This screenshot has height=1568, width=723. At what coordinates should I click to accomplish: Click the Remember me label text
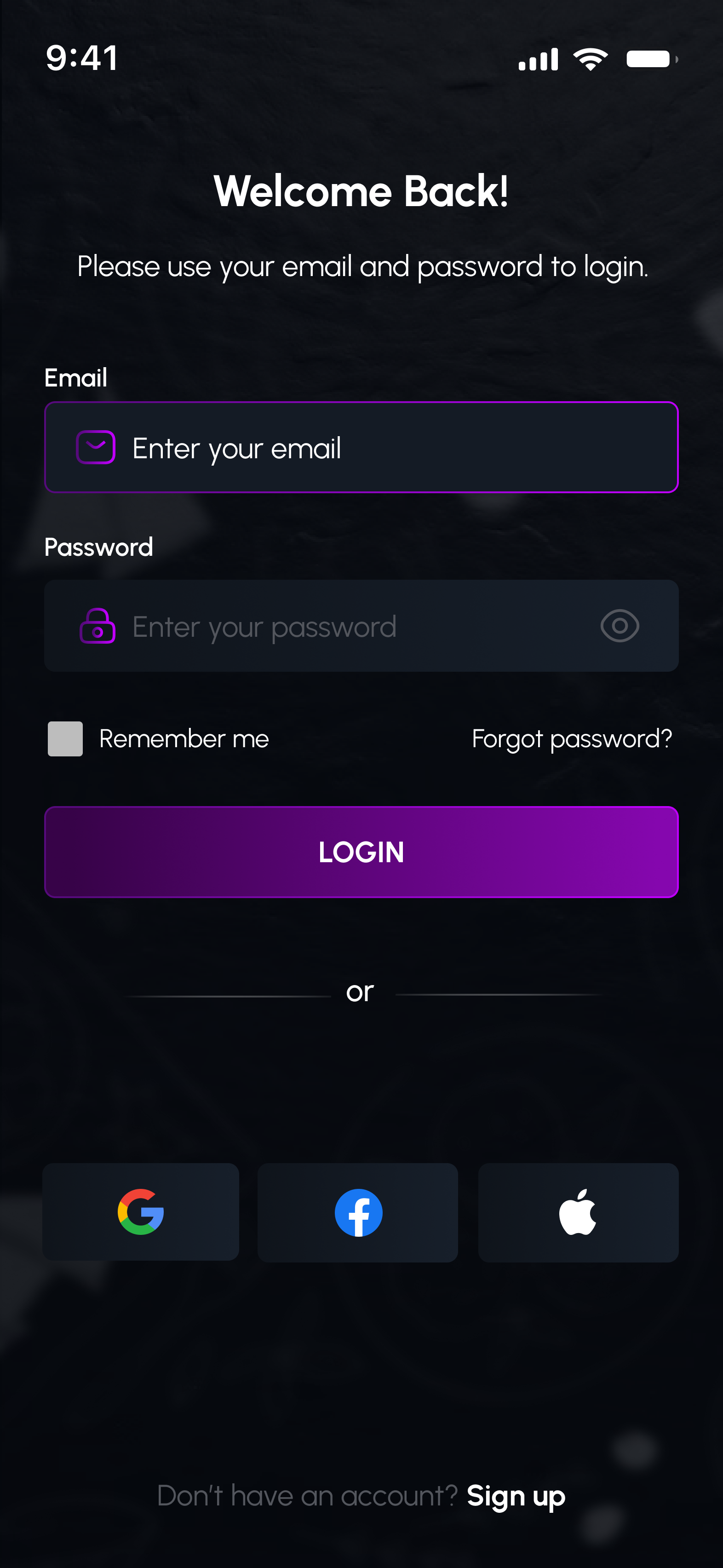coord(184,738)
